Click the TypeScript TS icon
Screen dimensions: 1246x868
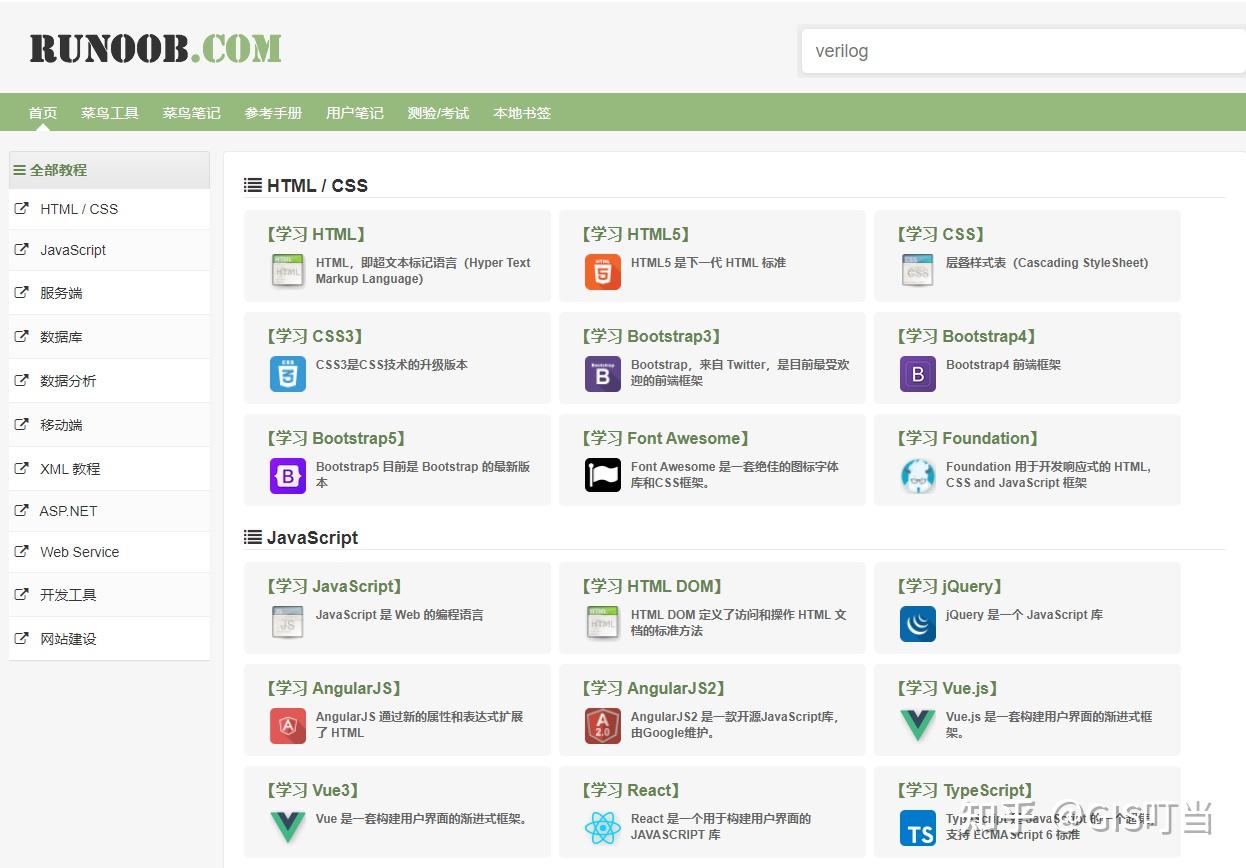coord(918,827)
